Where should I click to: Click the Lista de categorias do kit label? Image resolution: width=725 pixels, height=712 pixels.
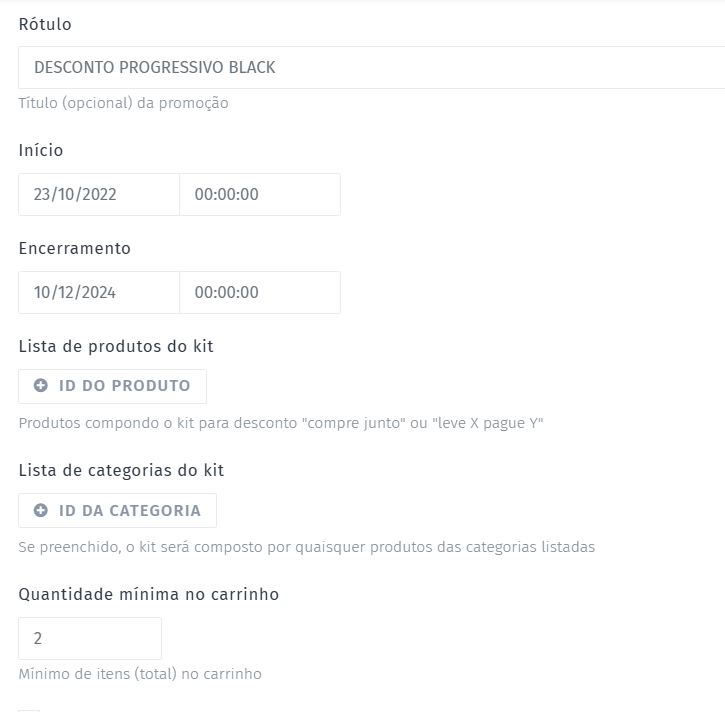(x=121, y=470)
